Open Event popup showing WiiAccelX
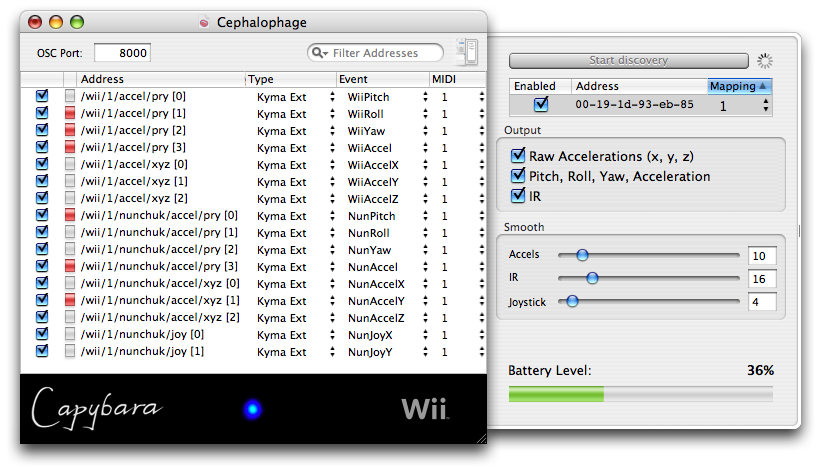826x467 pixels. pos(387,165)
